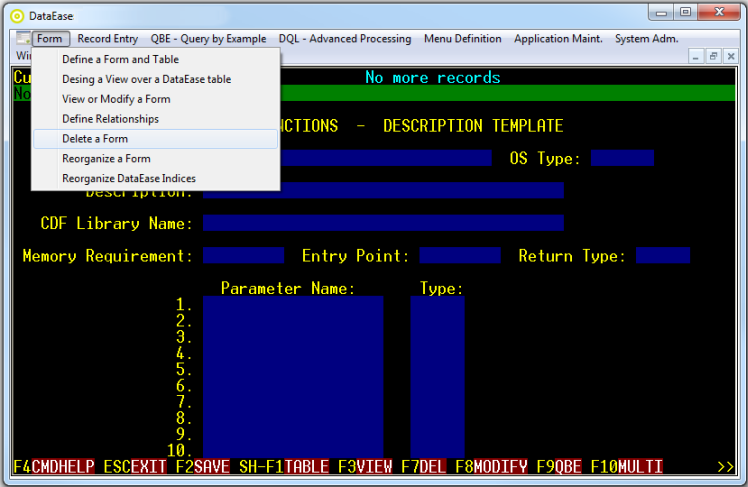Minimize the DataEase main window
Viewport: 748px width, 487px height.
(x=661, y=12)
